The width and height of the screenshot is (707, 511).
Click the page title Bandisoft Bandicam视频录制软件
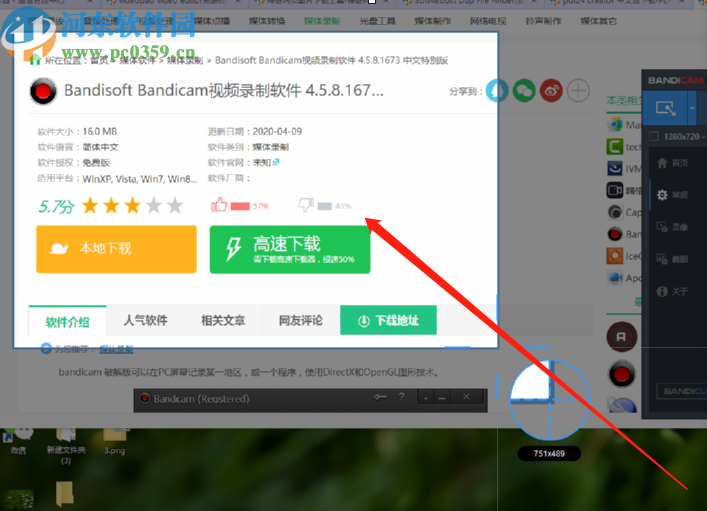click(224, 91)
